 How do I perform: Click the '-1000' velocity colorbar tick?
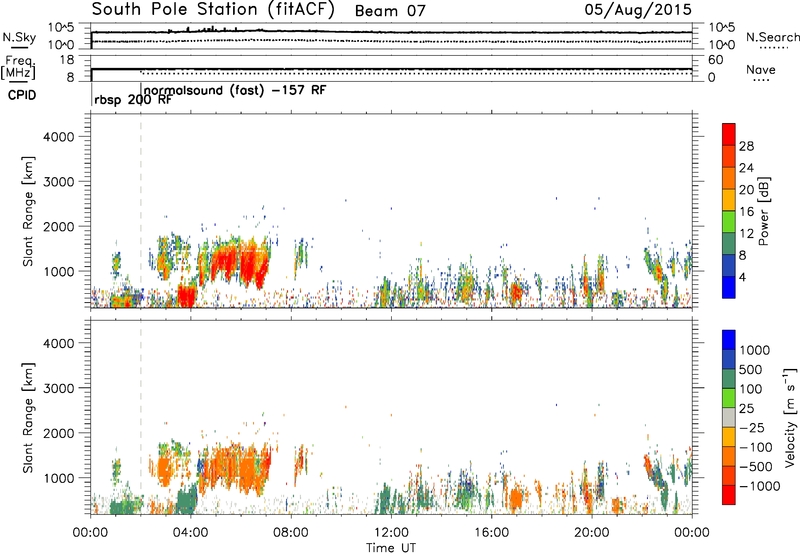tap(760, 486)
